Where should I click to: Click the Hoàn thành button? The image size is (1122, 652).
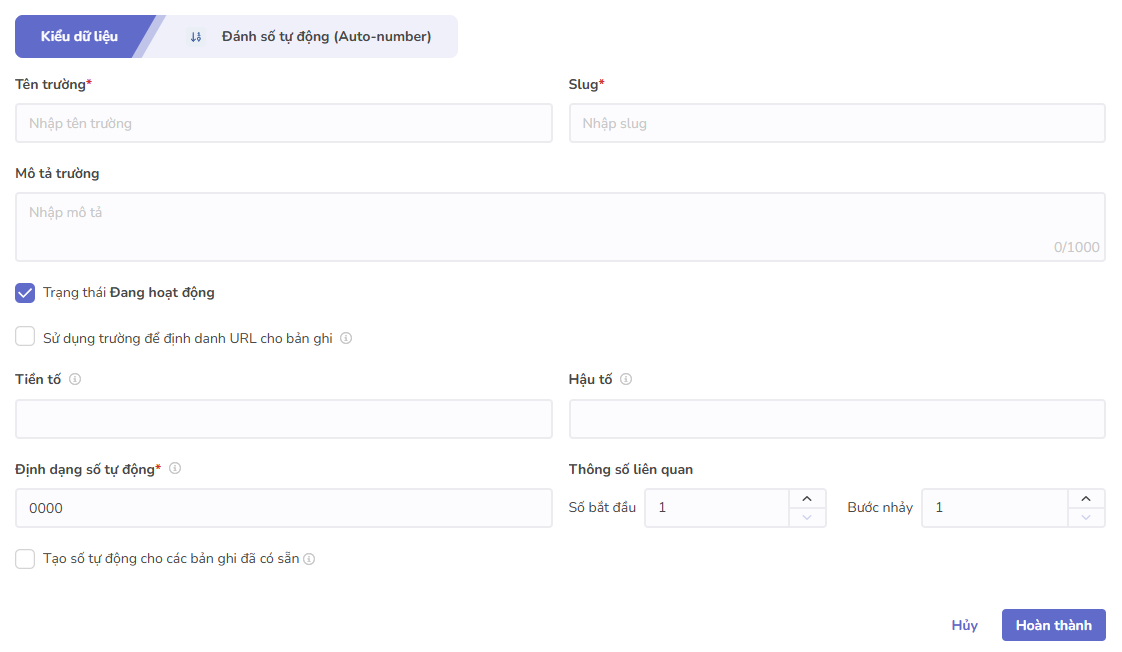point(1053,625)
